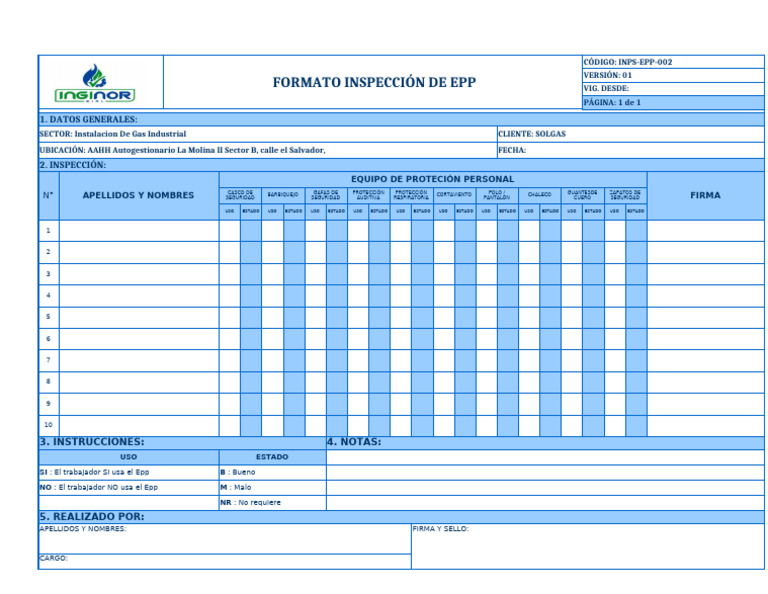Click the name cell in row 1
This screenshot has height=594, width=768.
pos(139,231)
